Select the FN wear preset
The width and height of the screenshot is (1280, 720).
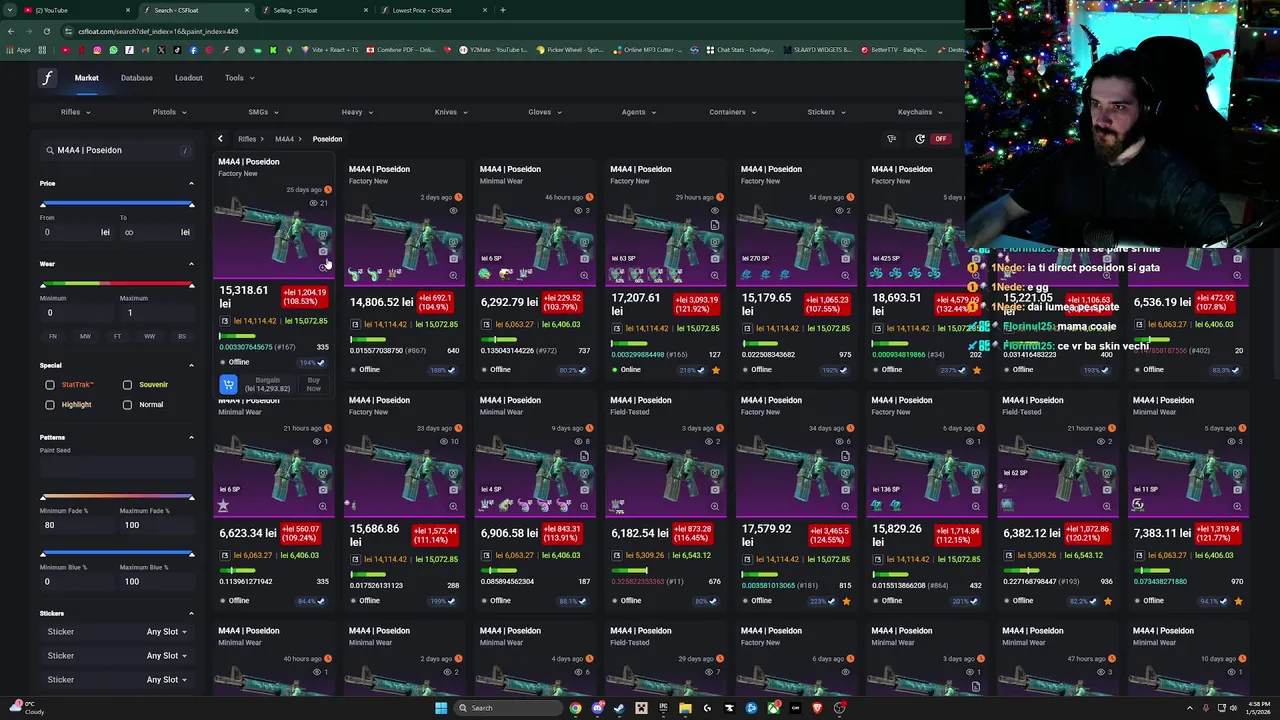pos(53,336)
